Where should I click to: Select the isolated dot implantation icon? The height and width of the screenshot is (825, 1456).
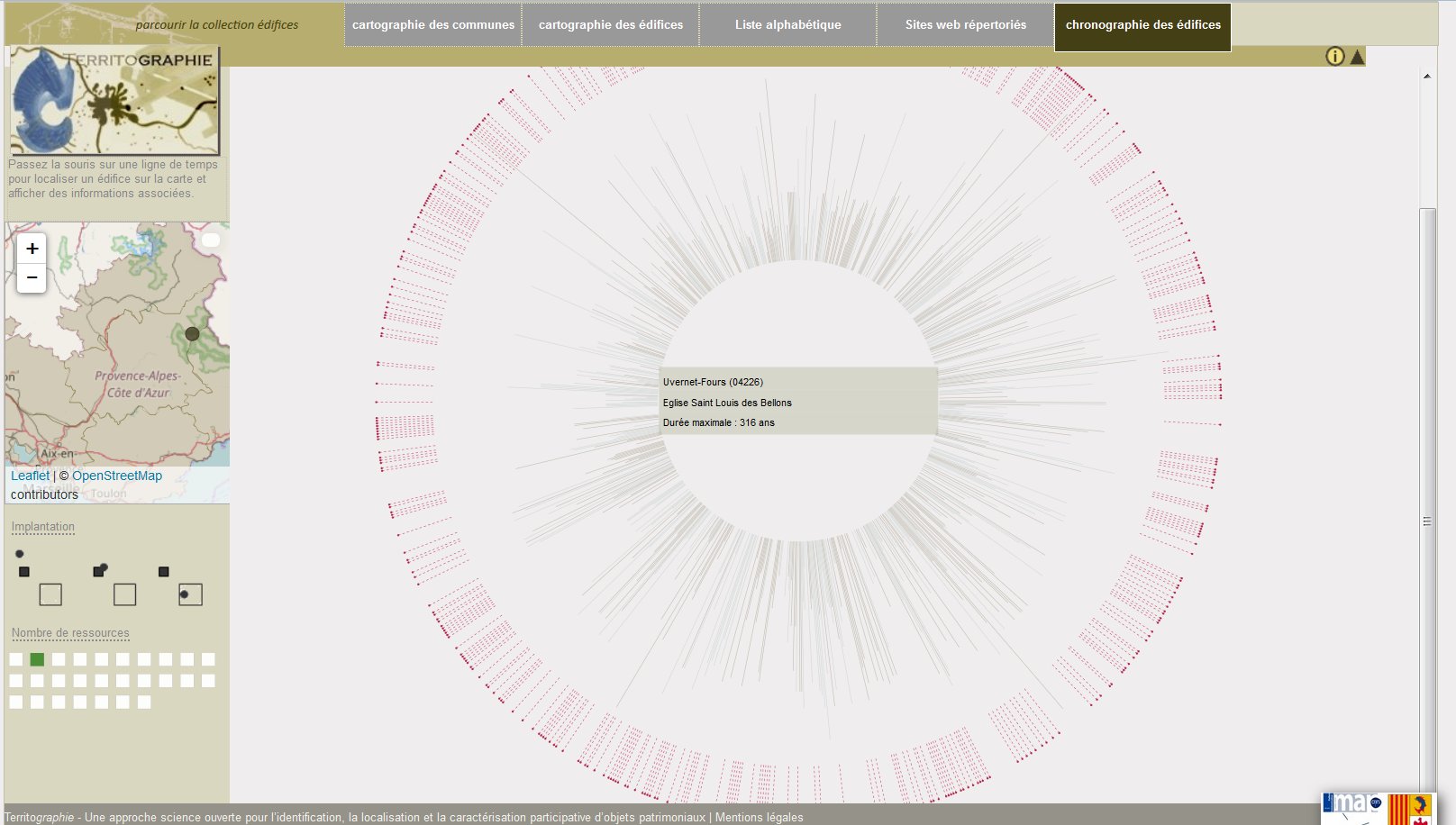[x=19, y=554]
